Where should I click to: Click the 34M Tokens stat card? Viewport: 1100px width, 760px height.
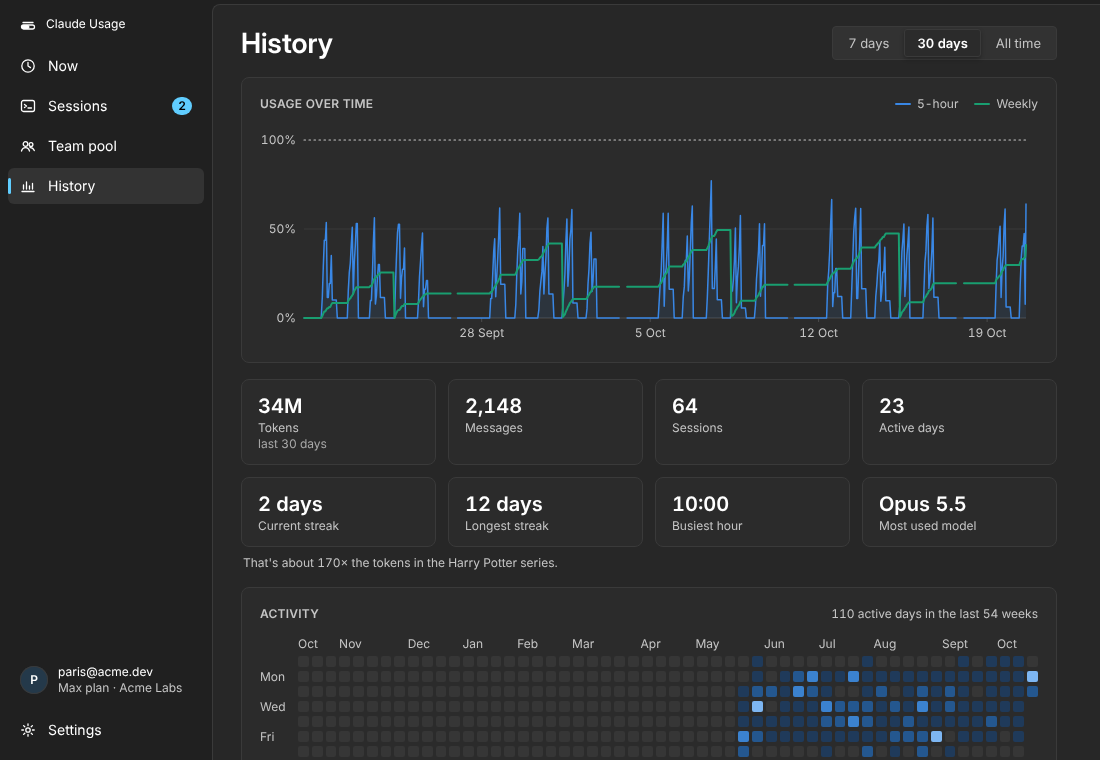[338, 422]
